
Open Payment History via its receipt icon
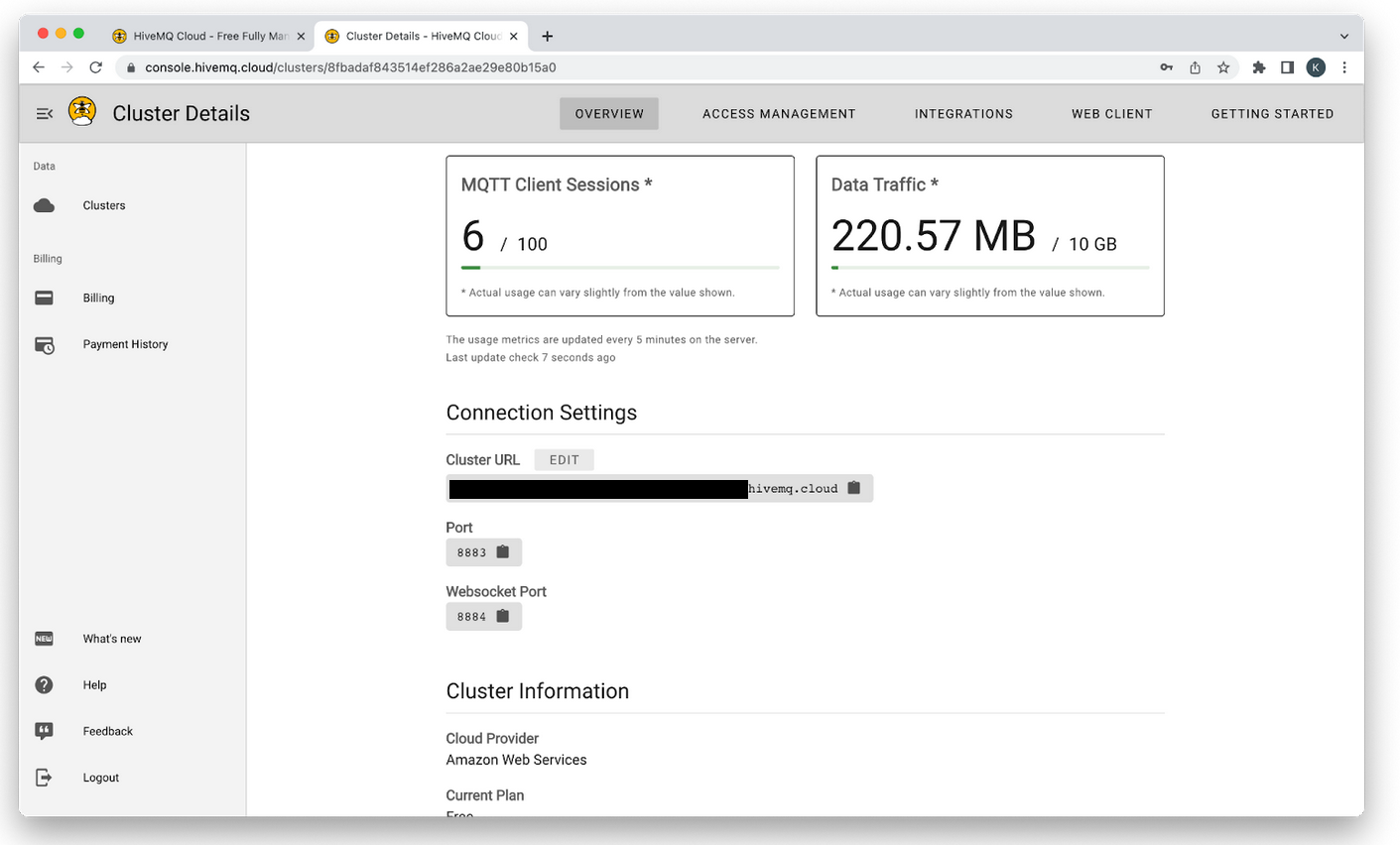point(44,344)
